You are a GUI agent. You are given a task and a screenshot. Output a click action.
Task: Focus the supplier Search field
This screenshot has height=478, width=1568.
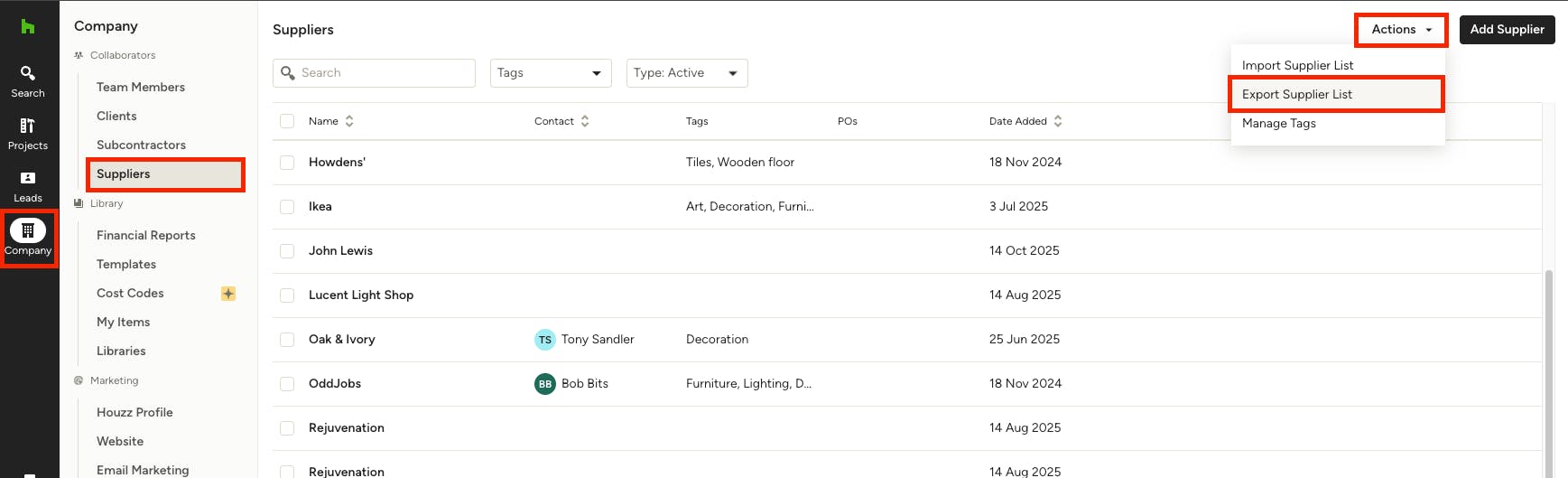click(374, 73)
